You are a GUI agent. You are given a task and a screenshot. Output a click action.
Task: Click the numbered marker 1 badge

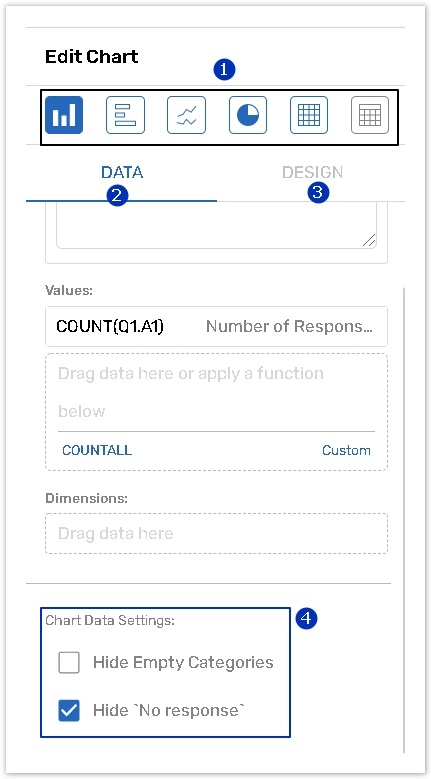224,70
